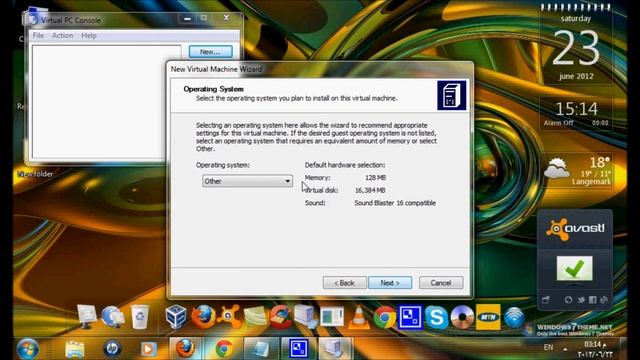The width and height of the screenshot is (640, 360).
Task: Open the disc media icon in the dock
Action: click(462, 317)
